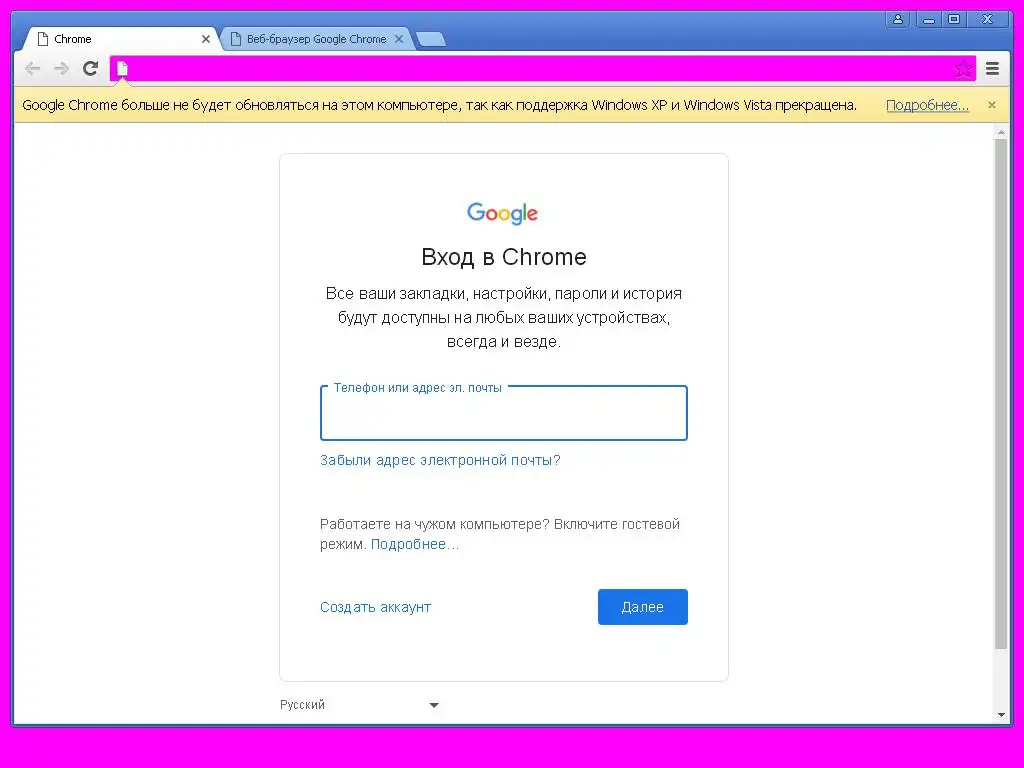Click the Google logo

(502, 214)
